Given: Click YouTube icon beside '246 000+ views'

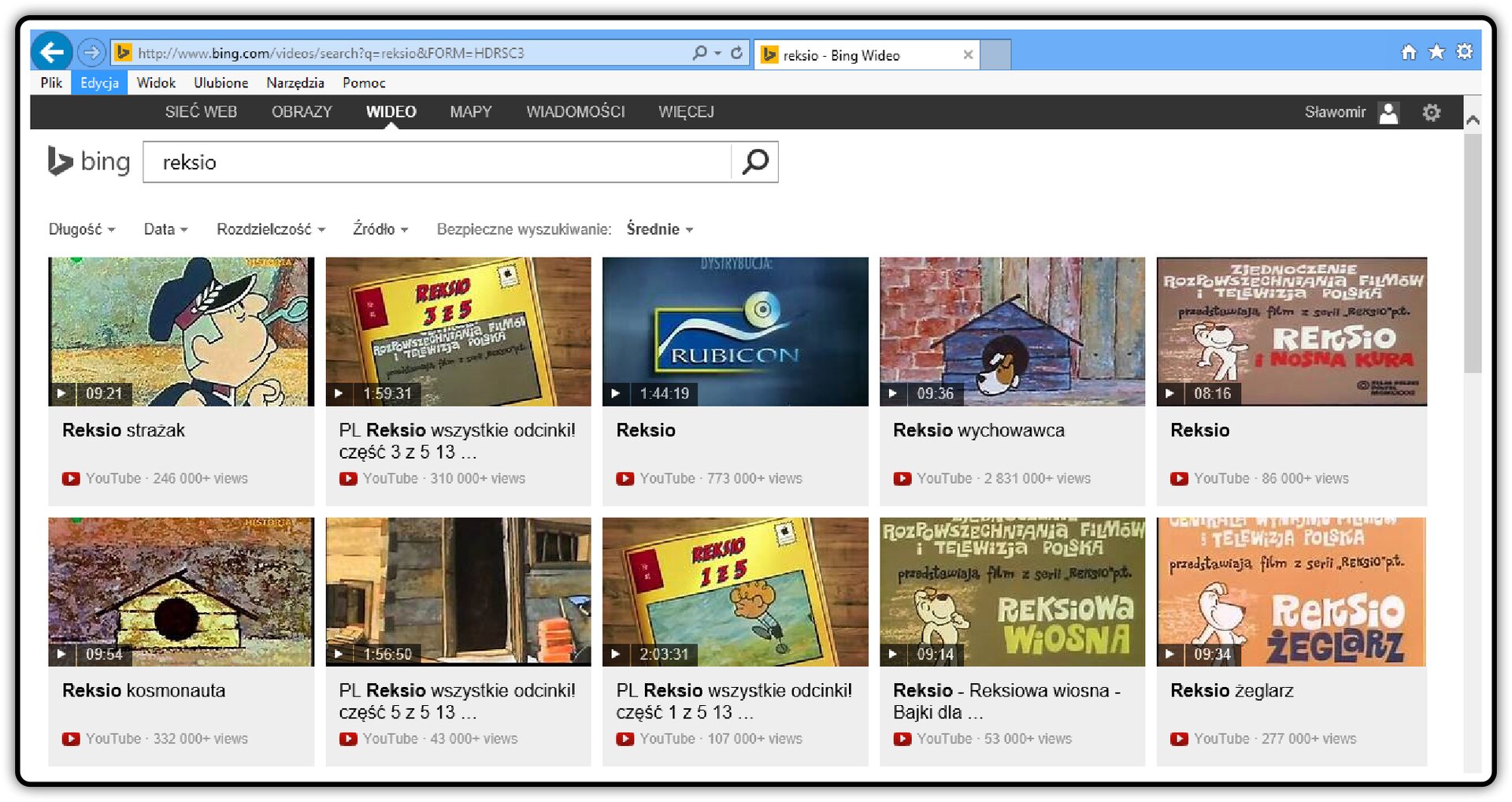Looking at the screenshot, I should tap(71, 478).
